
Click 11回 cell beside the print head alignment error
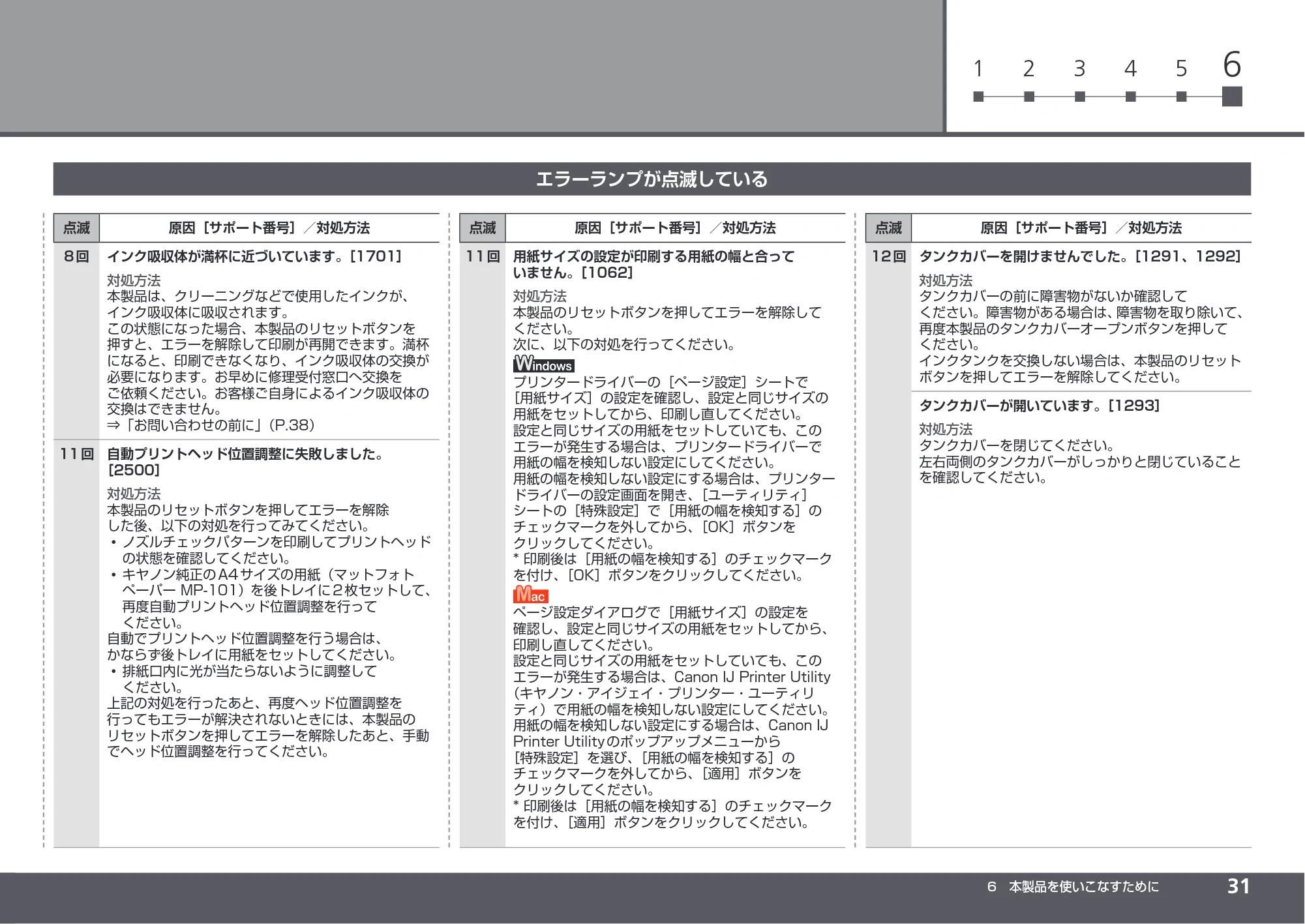click(76, 454)
